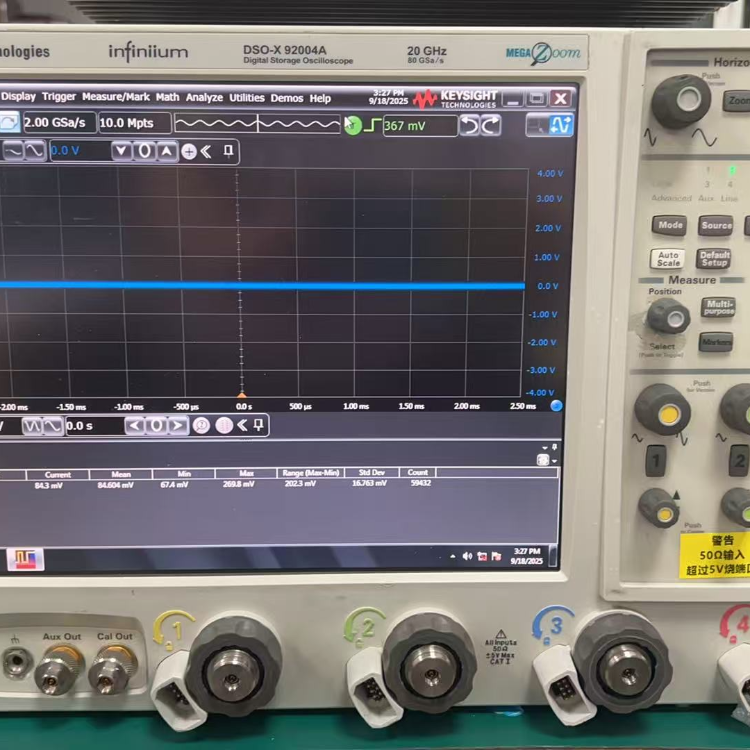Image resolution: width=750 pixels, height=750 pixels.
Task: Collapse horizontal toolbar with double chevron
Action: point(243,425)
